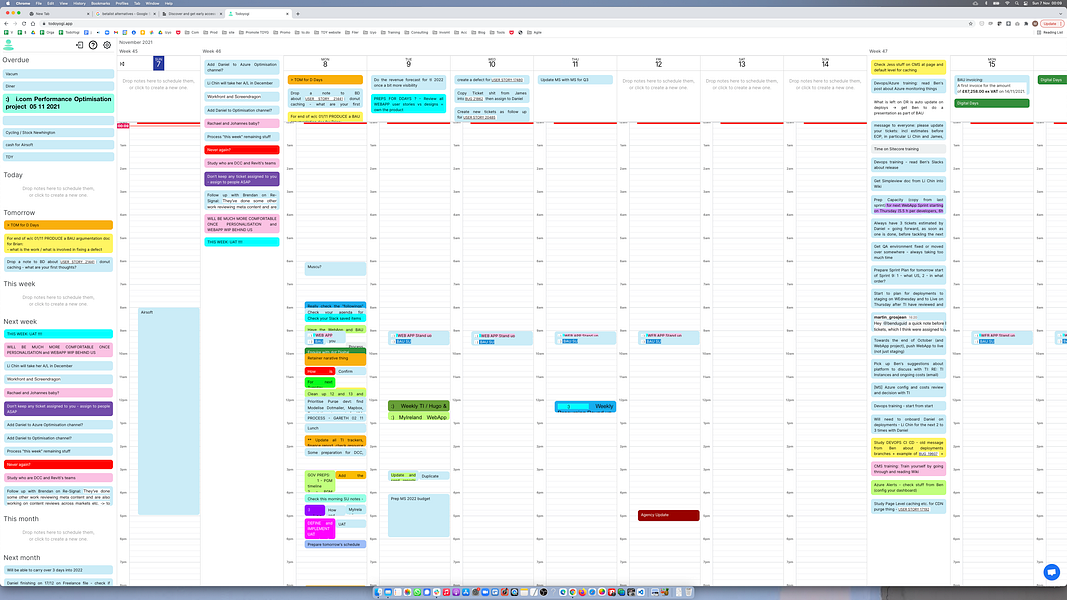Screen dimensions: 1067x600
Task: Click the Todoyogi logo avatar in sidebar
Action: pyautogui.click(x=8, y=45)
